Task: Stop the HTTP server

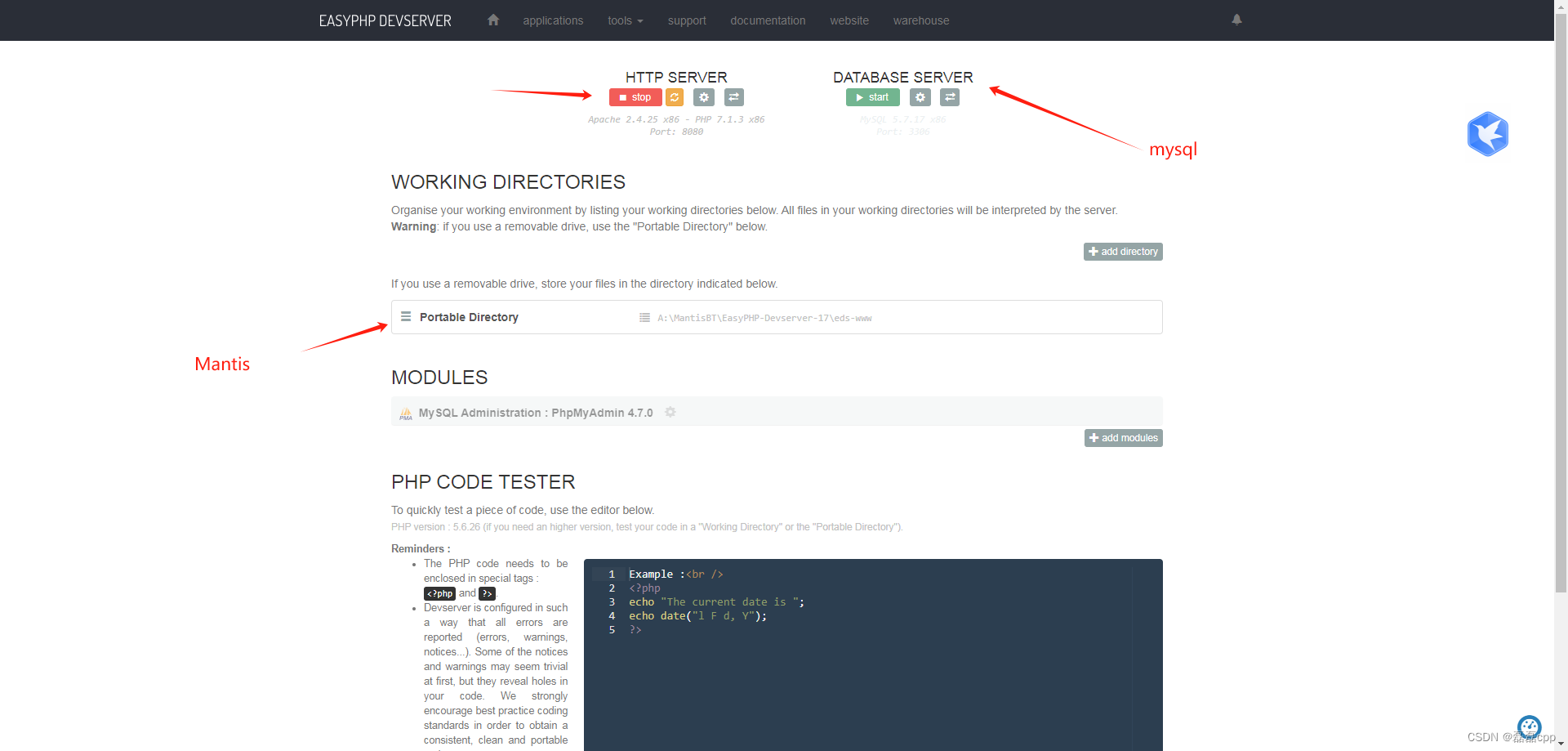Action: [635, 97]
